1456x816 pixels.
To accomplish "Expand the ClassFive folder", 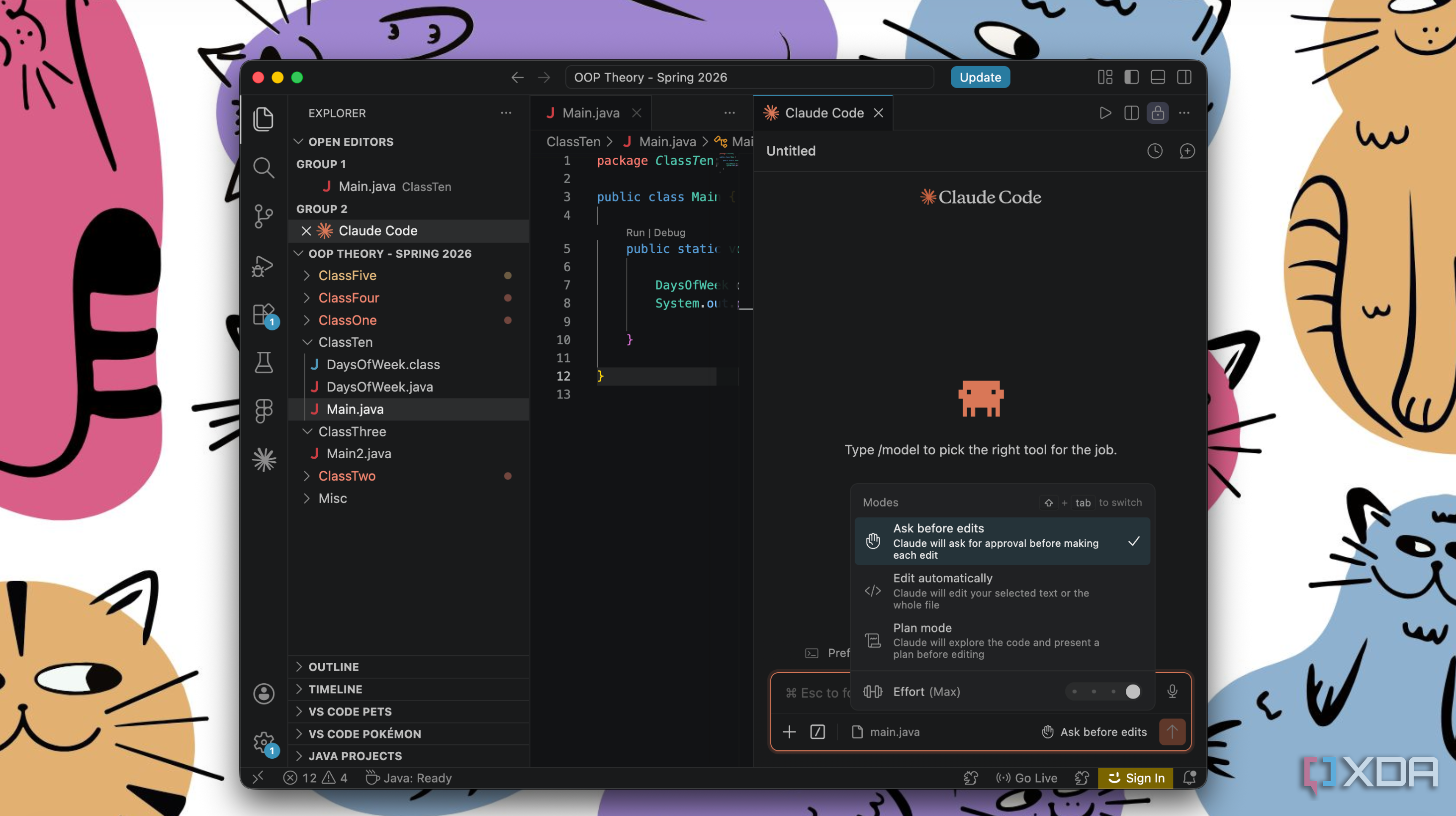I will (409, 275).
